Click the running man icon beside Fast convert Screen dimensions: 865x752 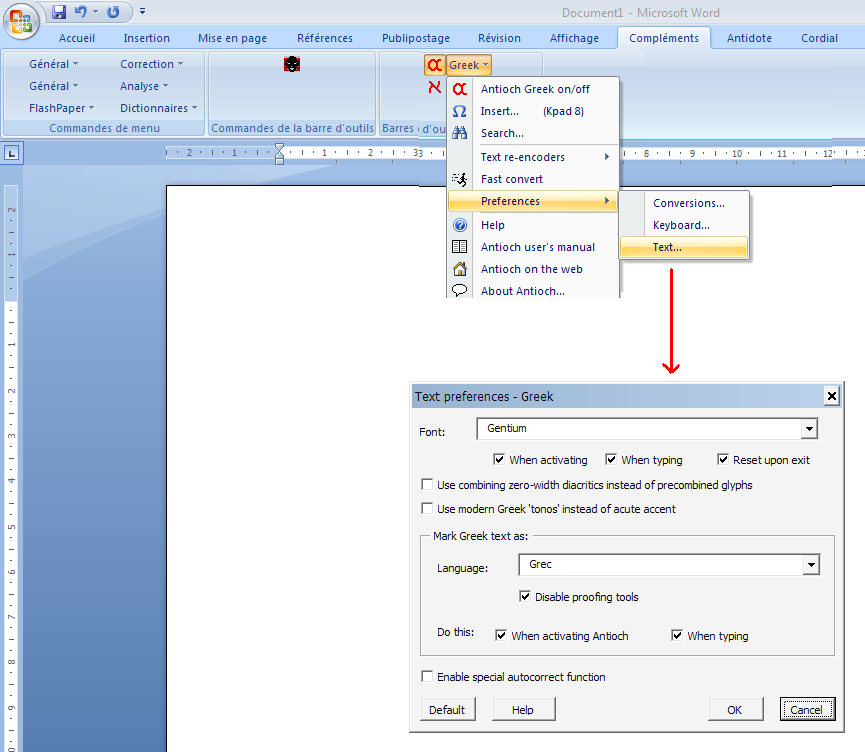point(460,179)
